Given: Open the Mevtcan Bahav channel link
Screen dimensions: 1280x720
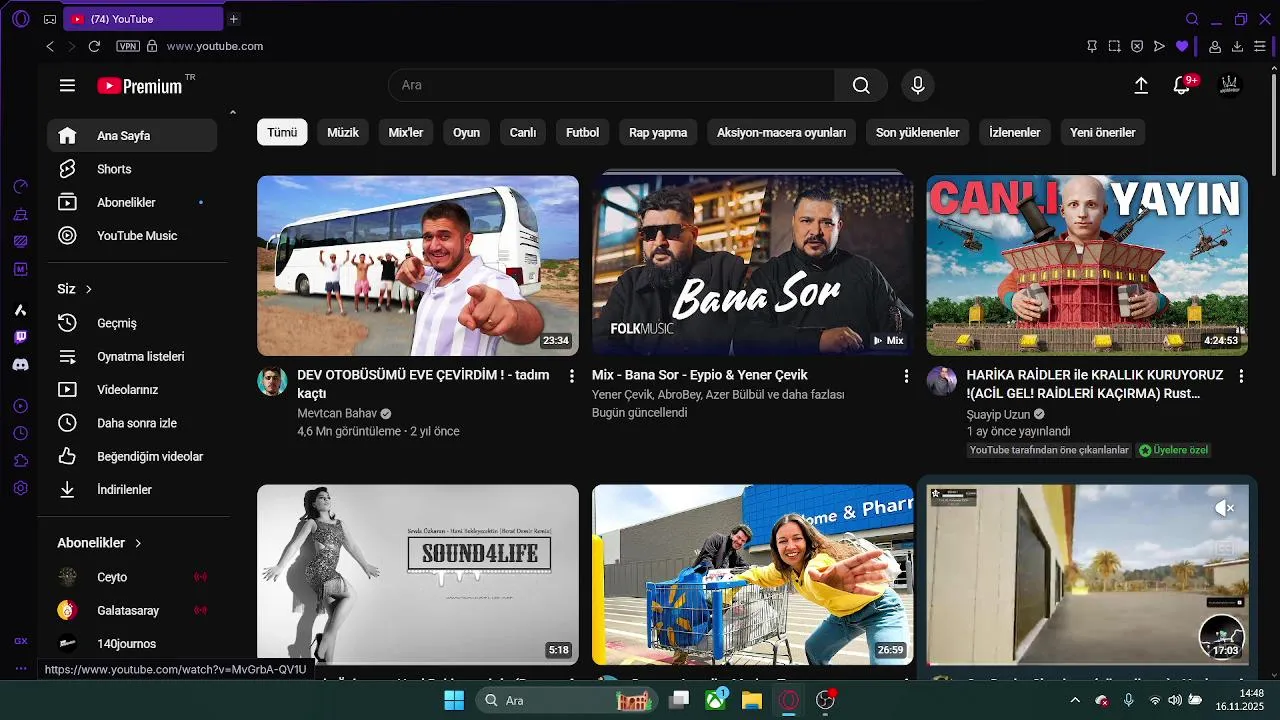Looking at the screenshot, I should point(335,413).
